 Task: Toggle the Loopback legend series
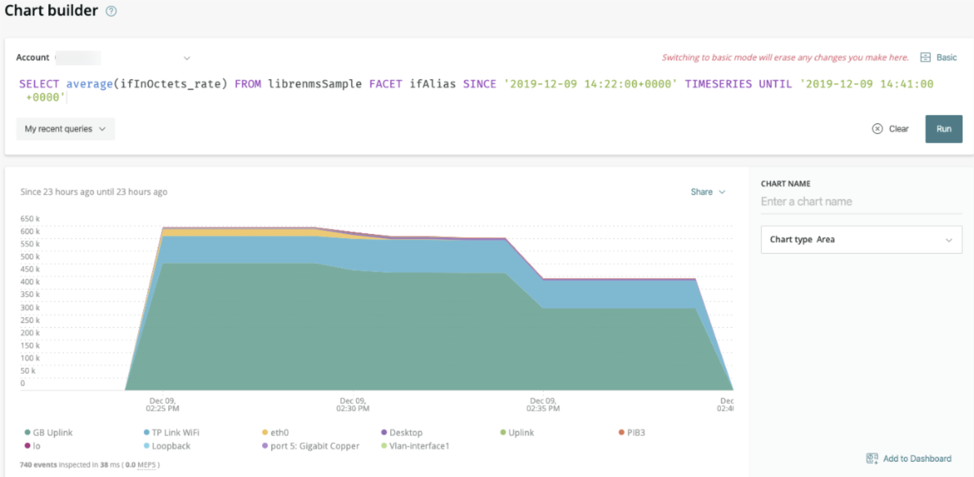166,446
